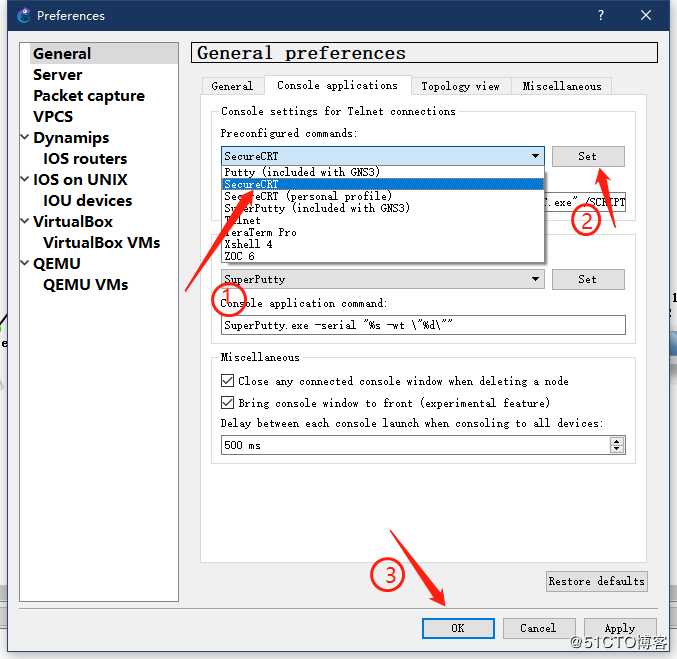Switch to the Topology view tab

[x=460, y=86]
